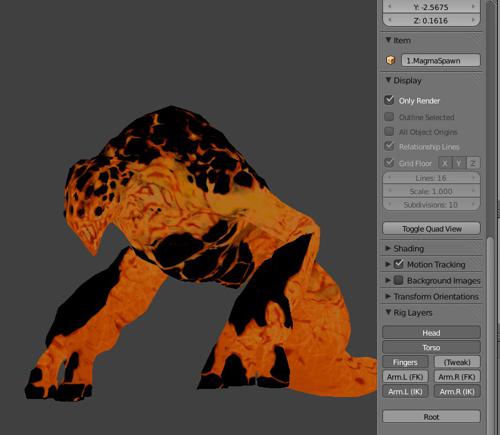Collapse the Rig Layers panel

(388, 312)
